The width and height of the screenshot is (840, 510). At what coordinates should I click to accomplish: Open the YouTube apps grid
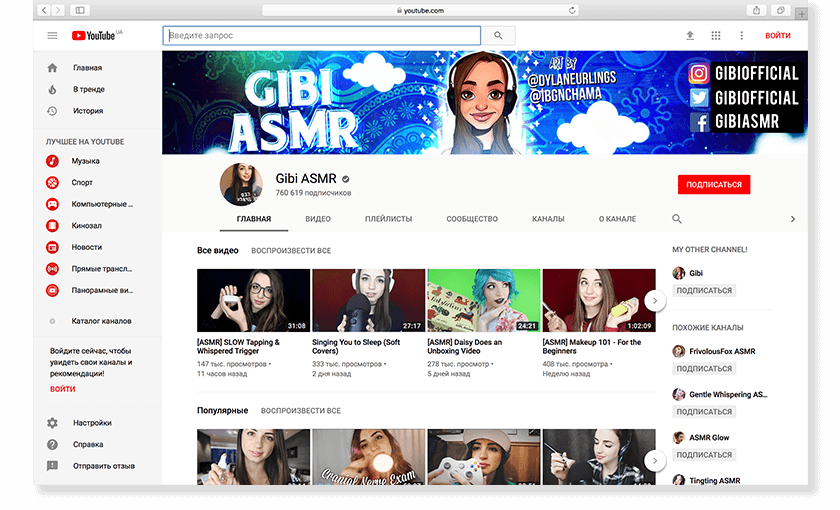click(x=716, y=35)
